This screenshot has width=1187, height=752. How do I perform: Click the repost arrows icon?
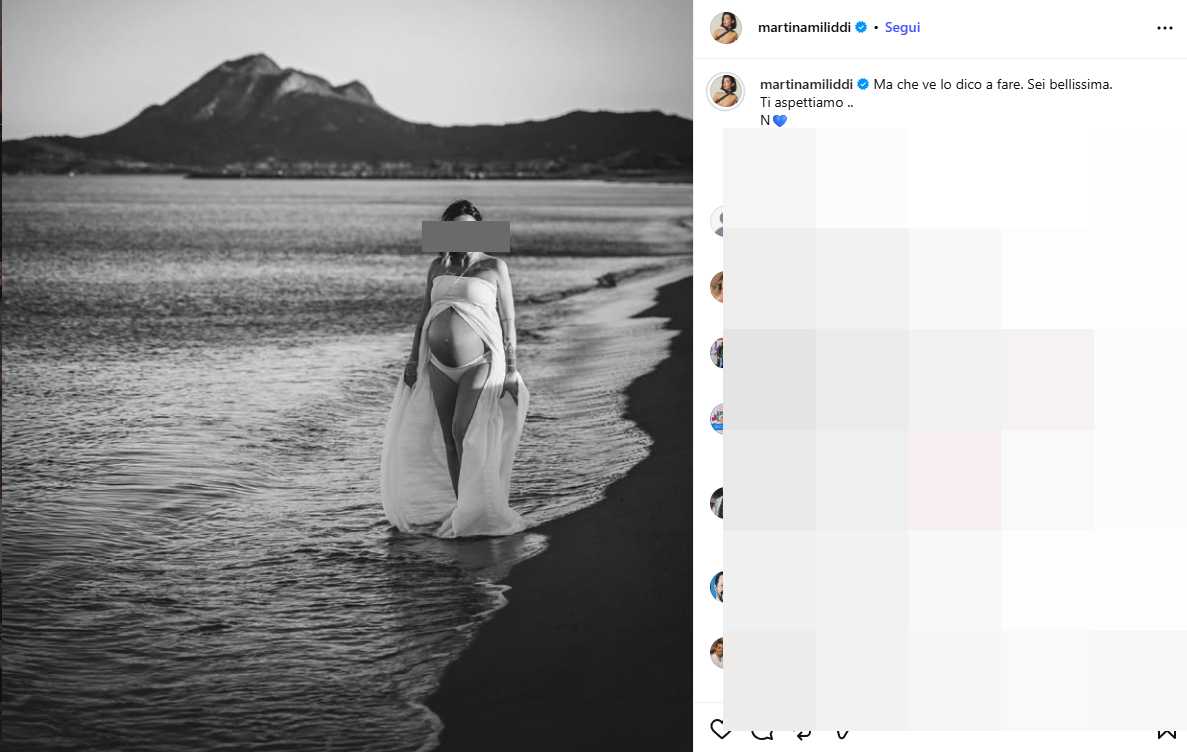(802, 731)
